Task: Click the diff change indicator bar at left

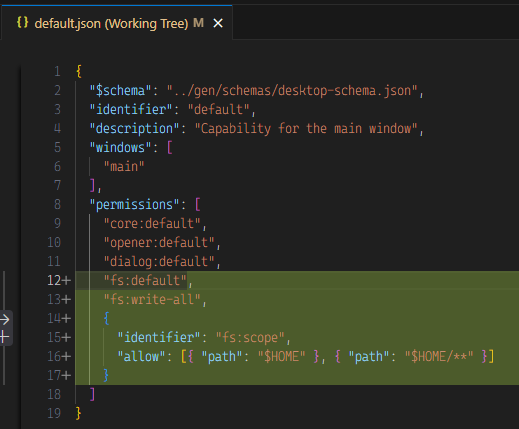Action: [x=4, y=328]
